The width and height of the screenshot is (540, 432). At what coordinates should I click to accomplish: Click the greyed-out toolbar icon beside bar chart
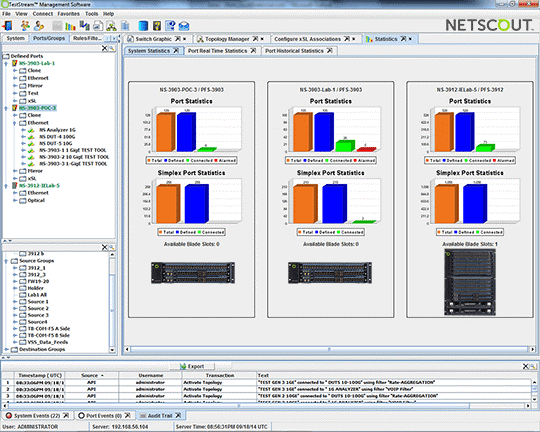(57, 26)
